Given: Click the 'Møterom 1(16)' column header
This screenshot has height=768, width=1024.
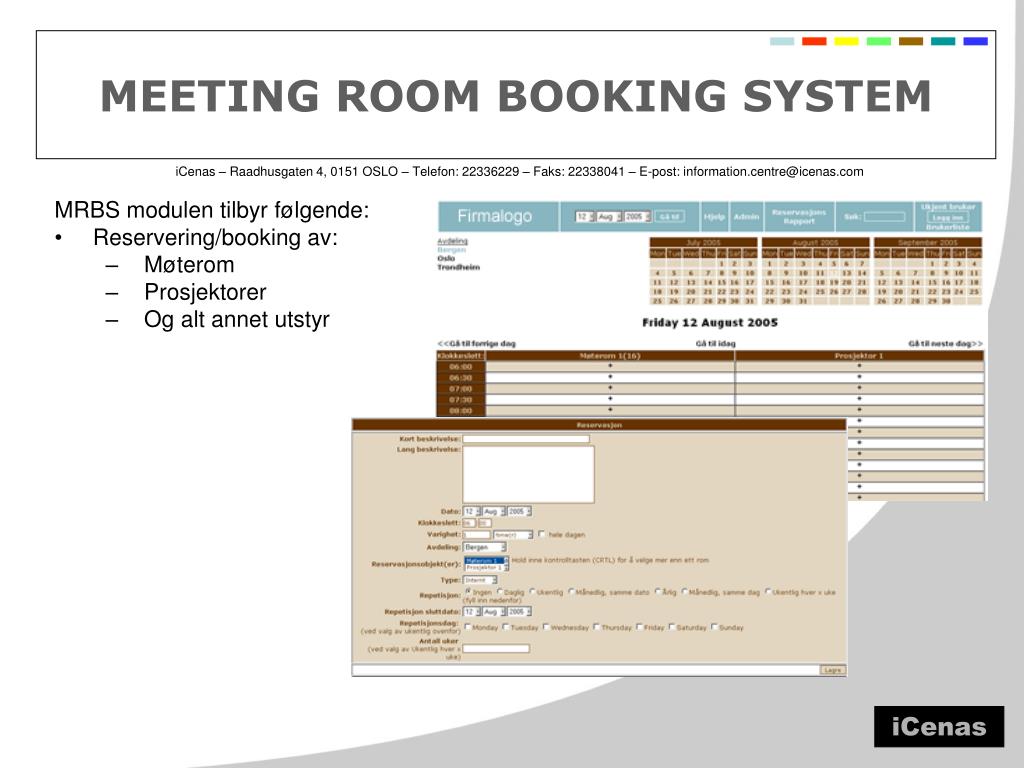Looking at the screenshot, I should (x=610, y=356).
